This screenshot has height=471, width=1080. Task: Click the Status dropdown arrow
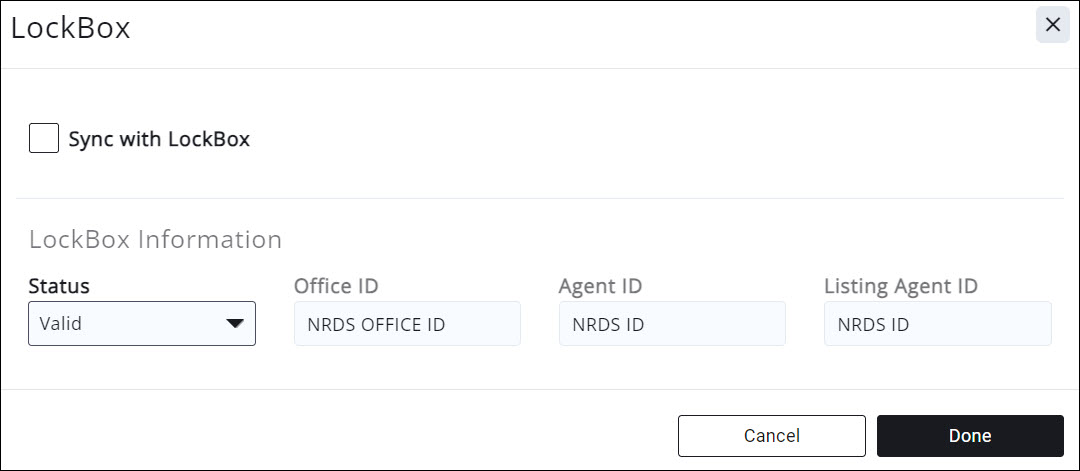235,324
